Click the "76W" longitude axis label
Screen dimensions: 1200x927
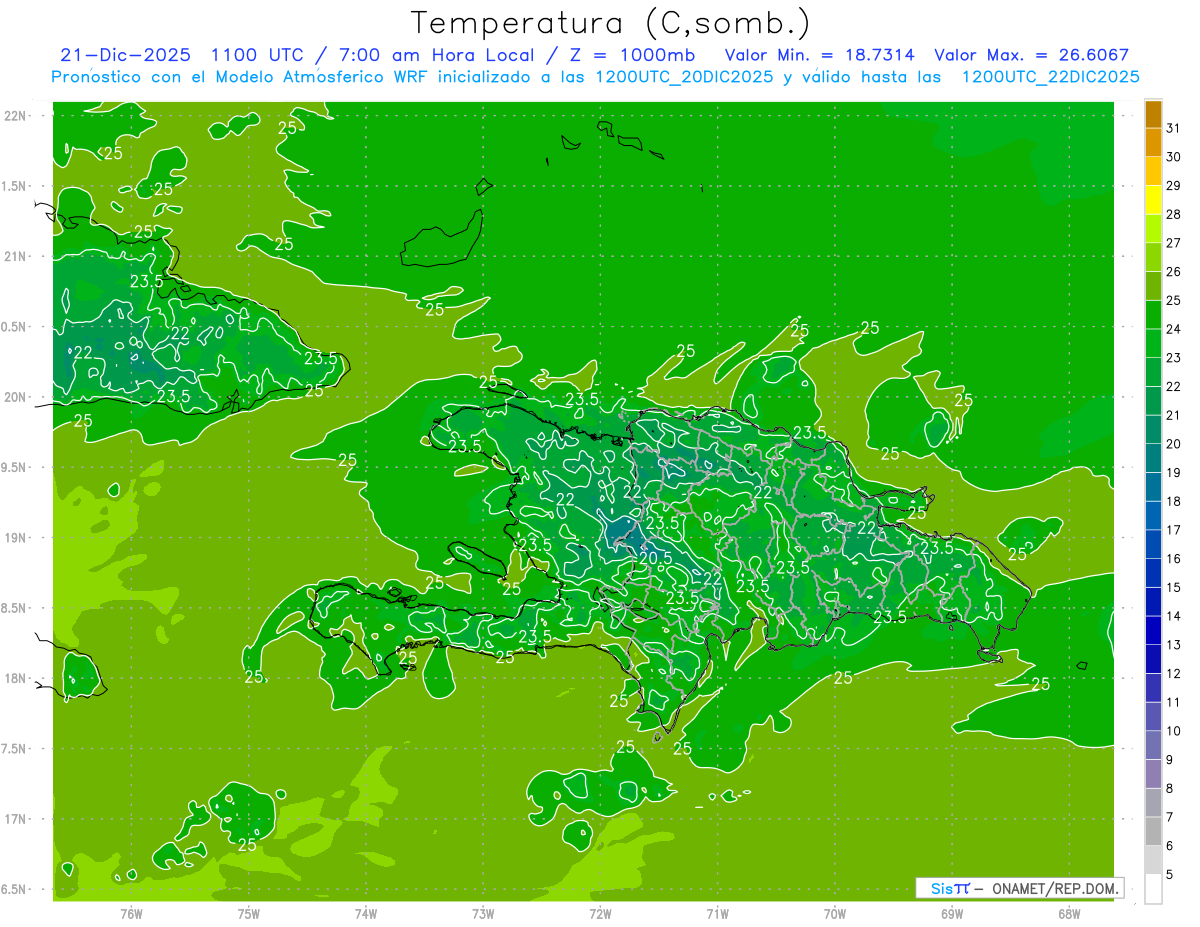[131, 914]
